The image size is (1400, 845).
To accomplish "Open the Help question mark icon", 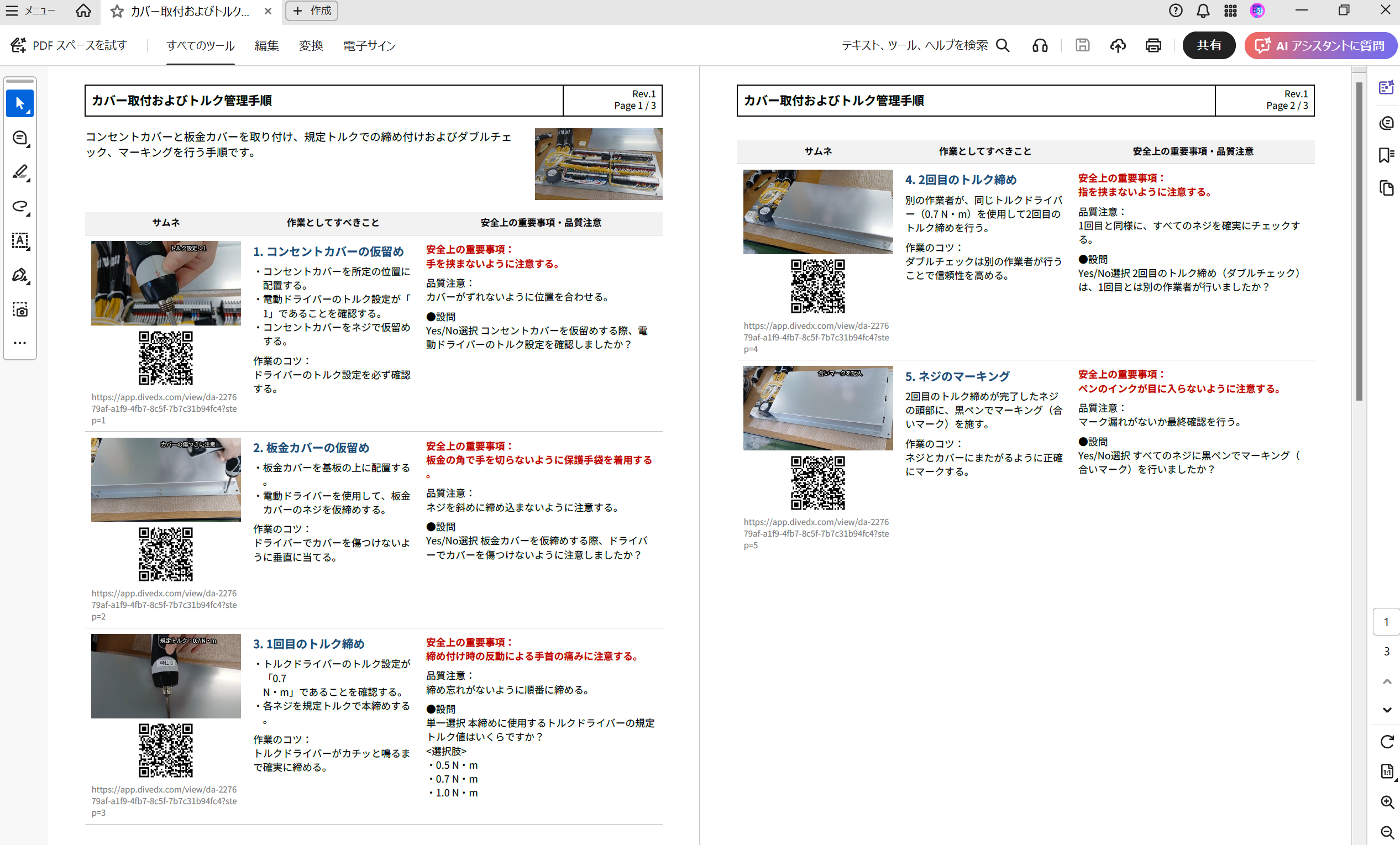I will click(x=1176, y=11).
